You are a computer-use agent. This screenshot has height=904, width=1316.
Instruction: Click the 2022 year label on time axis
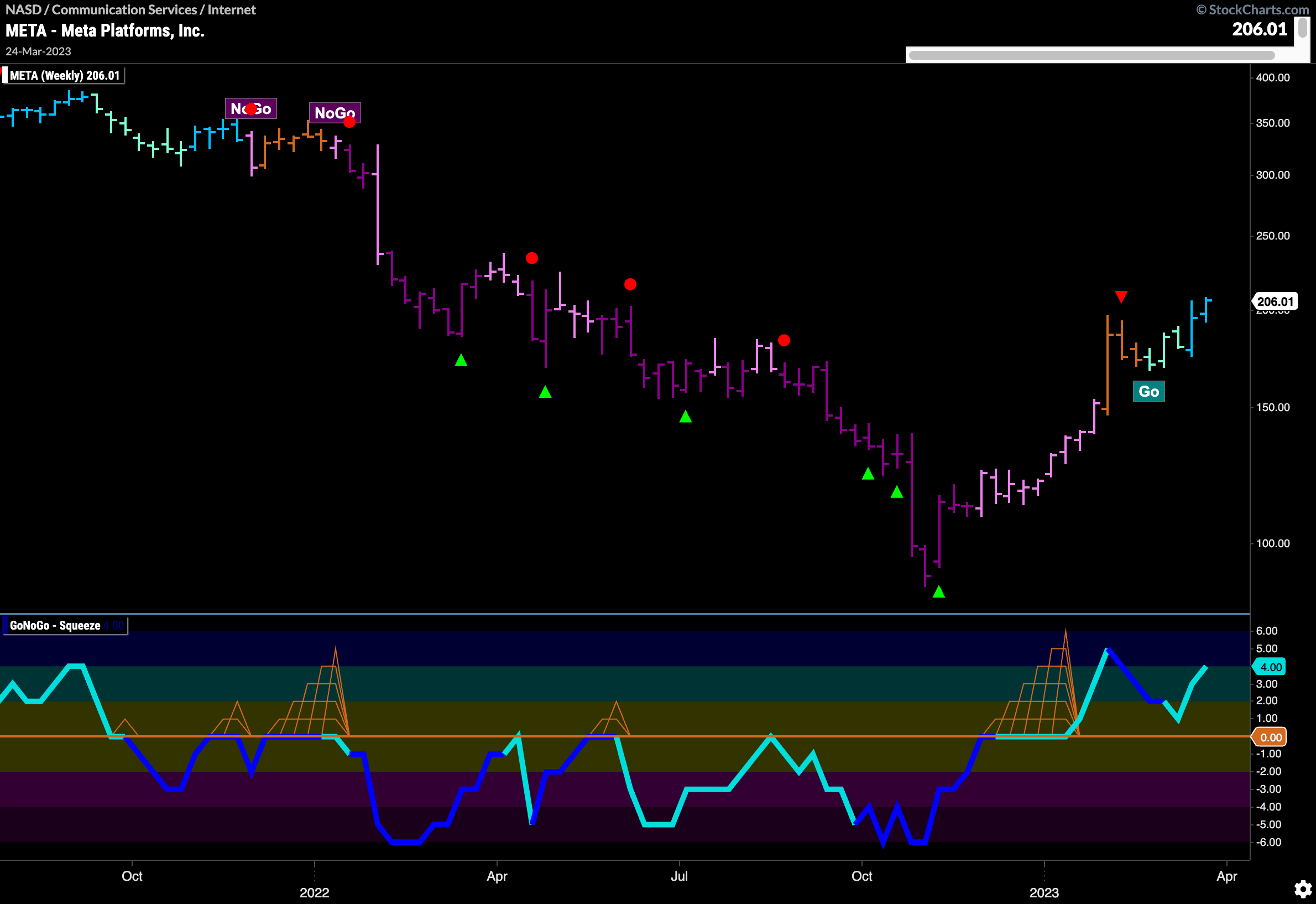tap(314, 893)
